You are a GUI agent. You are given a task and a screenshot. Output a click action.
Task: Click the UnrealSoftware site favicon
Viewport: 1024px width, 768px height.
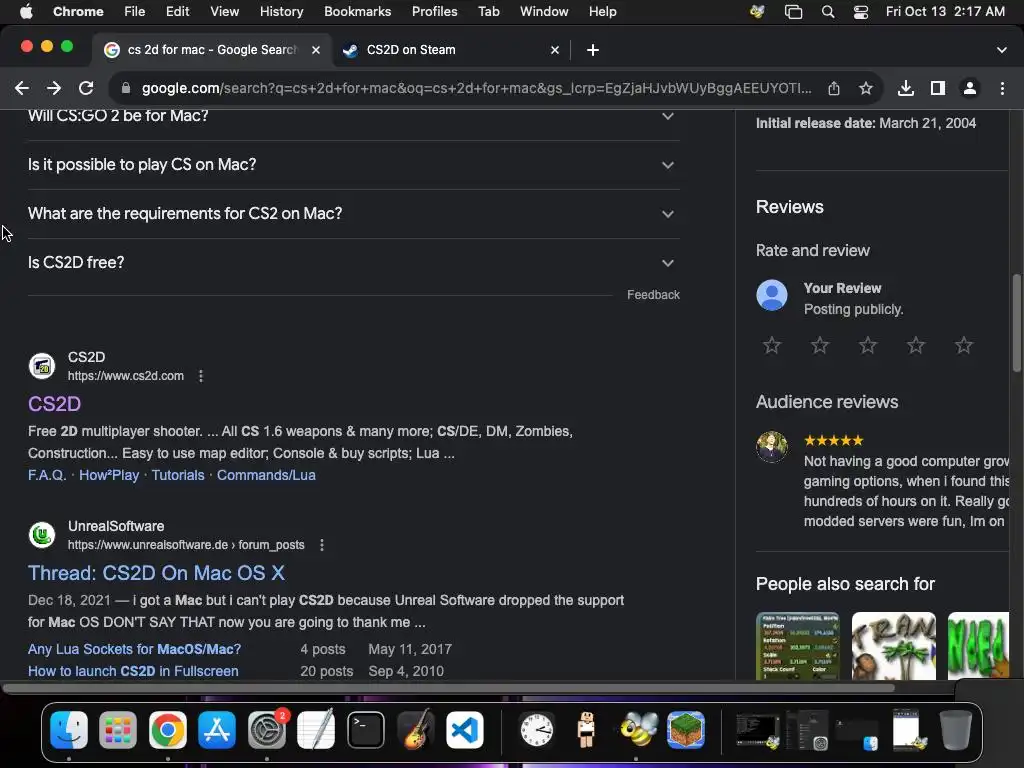coord(42,535)
